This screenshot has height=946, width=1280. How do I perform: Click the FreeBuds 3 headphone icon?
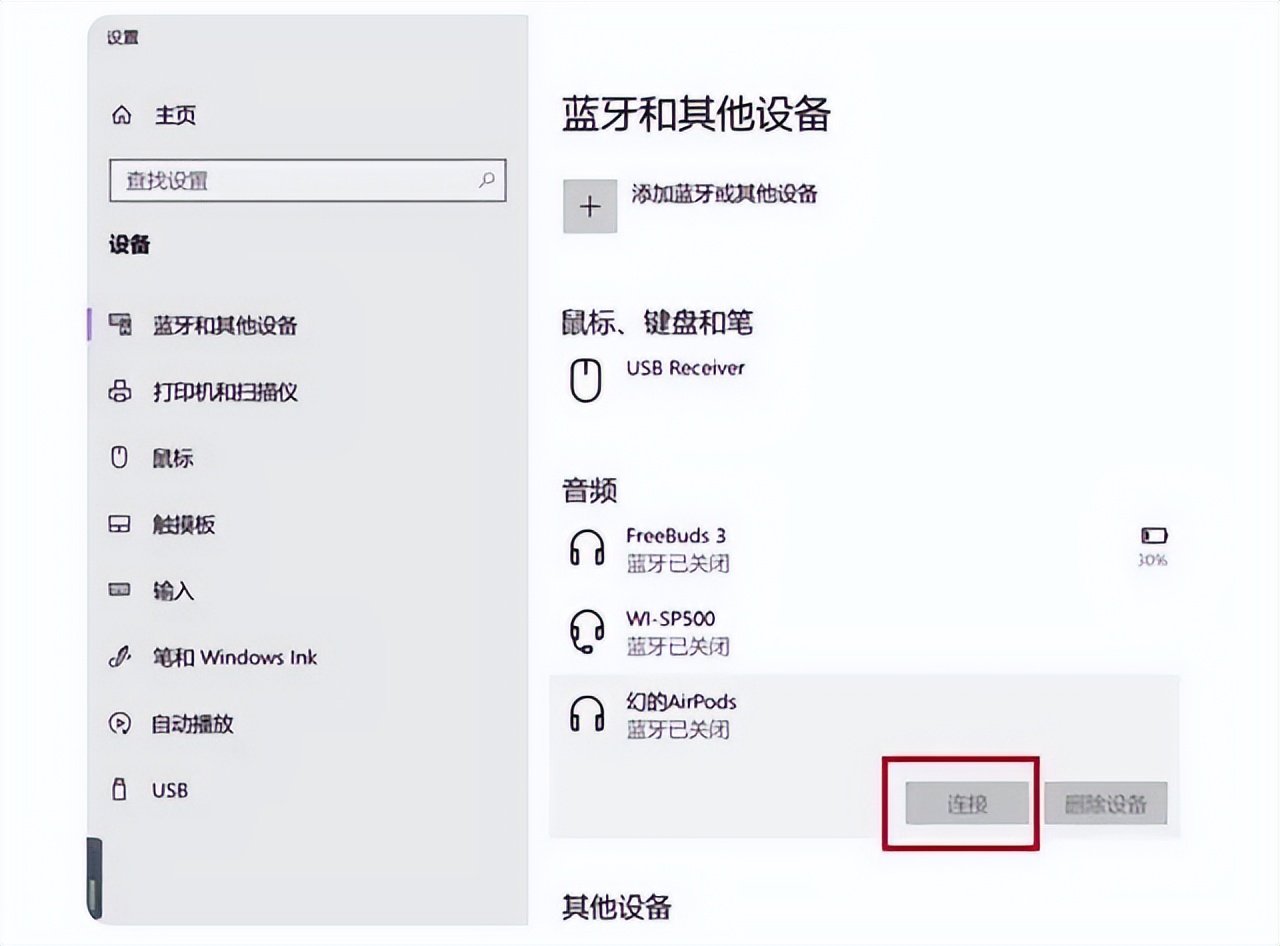pos(587,549)
